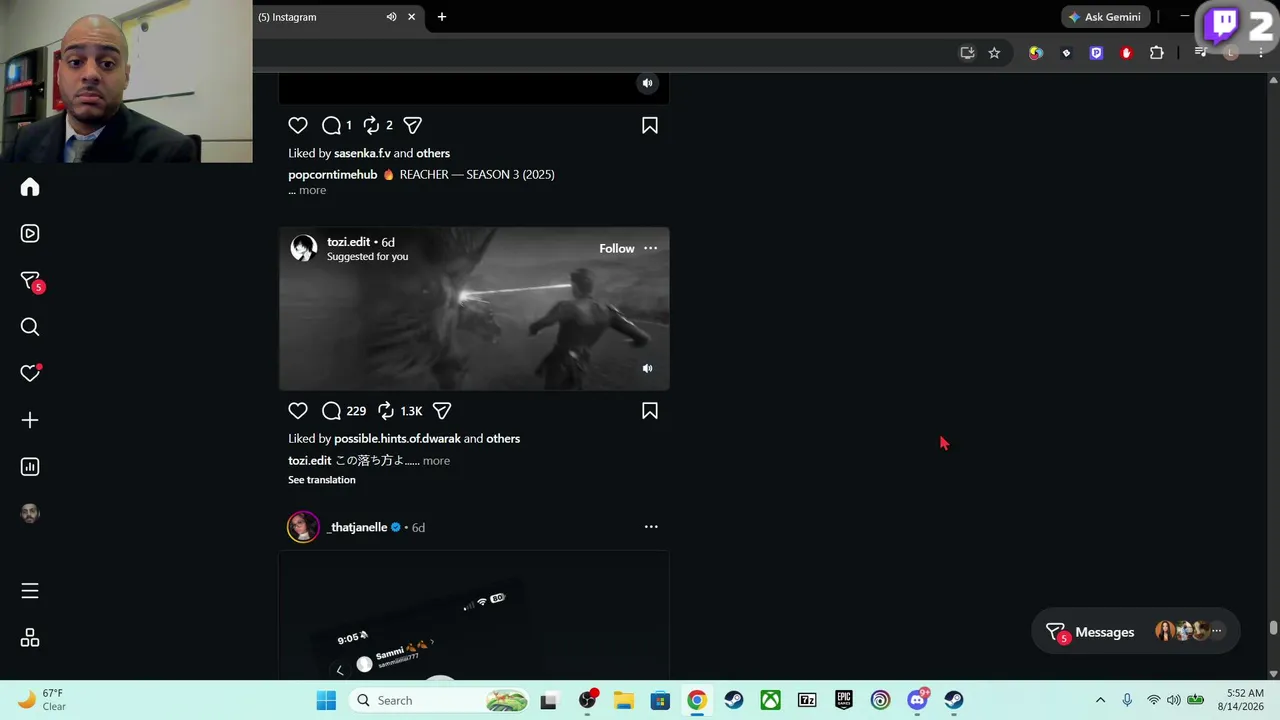Open the dashboard chart icon in sidebar
This screenshot has width=1280, height=720.
[30, 467]
